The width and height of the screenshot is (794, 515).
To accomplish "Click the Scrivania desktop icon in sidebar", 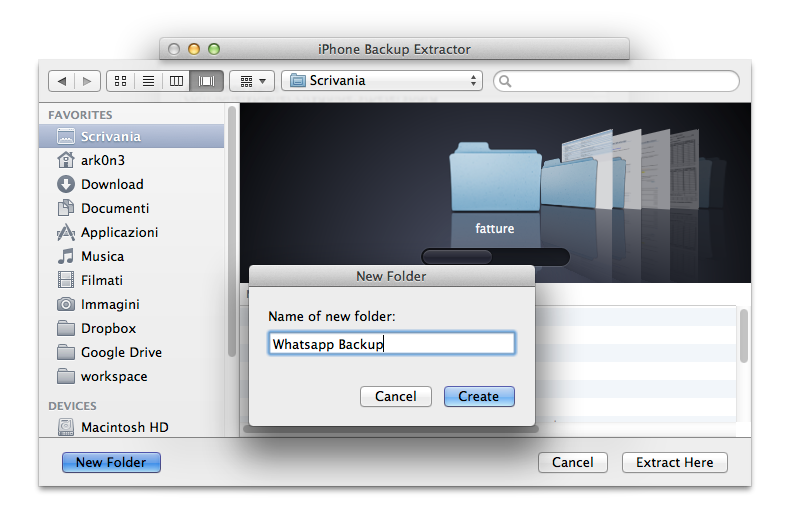I will tap(66, 136).
